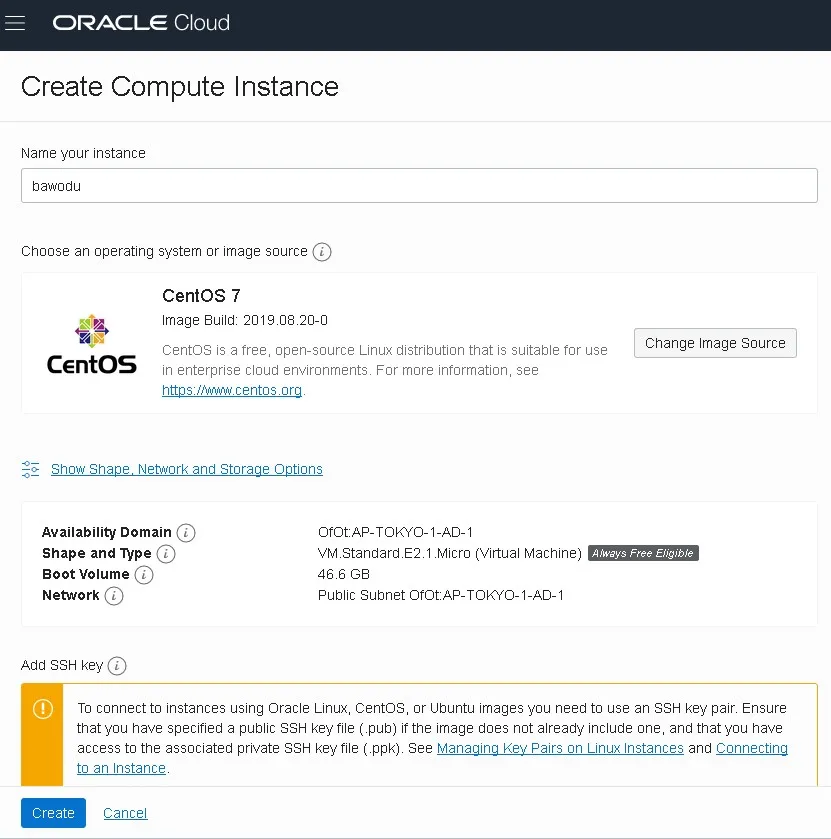The height and width of the screenshot is (839, 831).
Task: Click the Availability Domain info icon
Action: tap(186, 533)
